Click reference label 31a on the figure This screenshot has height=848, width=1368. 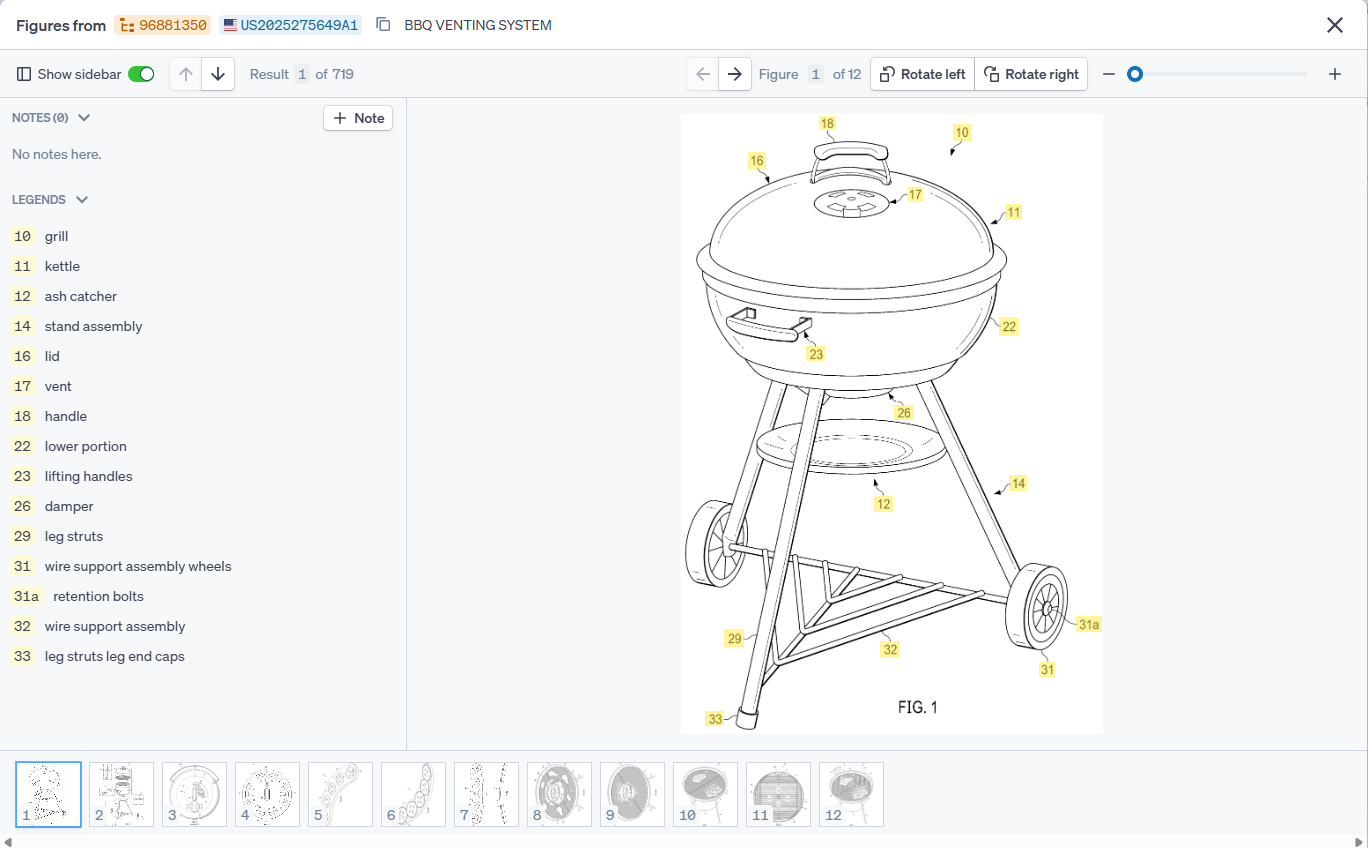[1089, 624]
